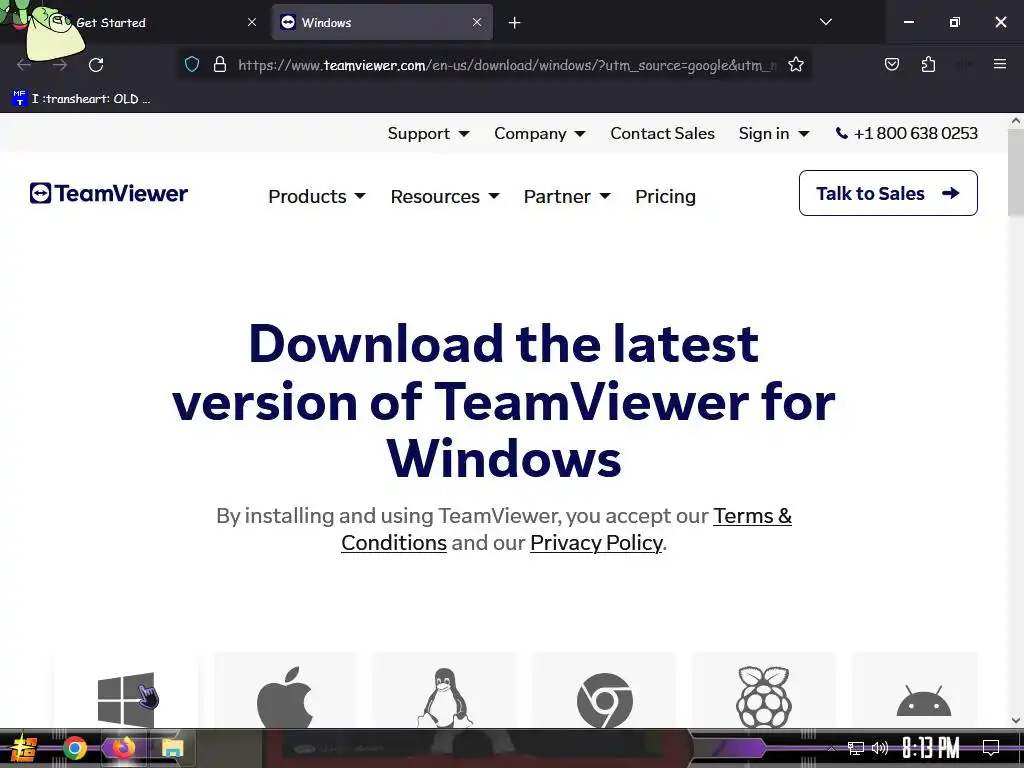Open Firefox extensions puzzle icon
The width and height of the screenshot is (1024, 768).
(x=928, y=64)
